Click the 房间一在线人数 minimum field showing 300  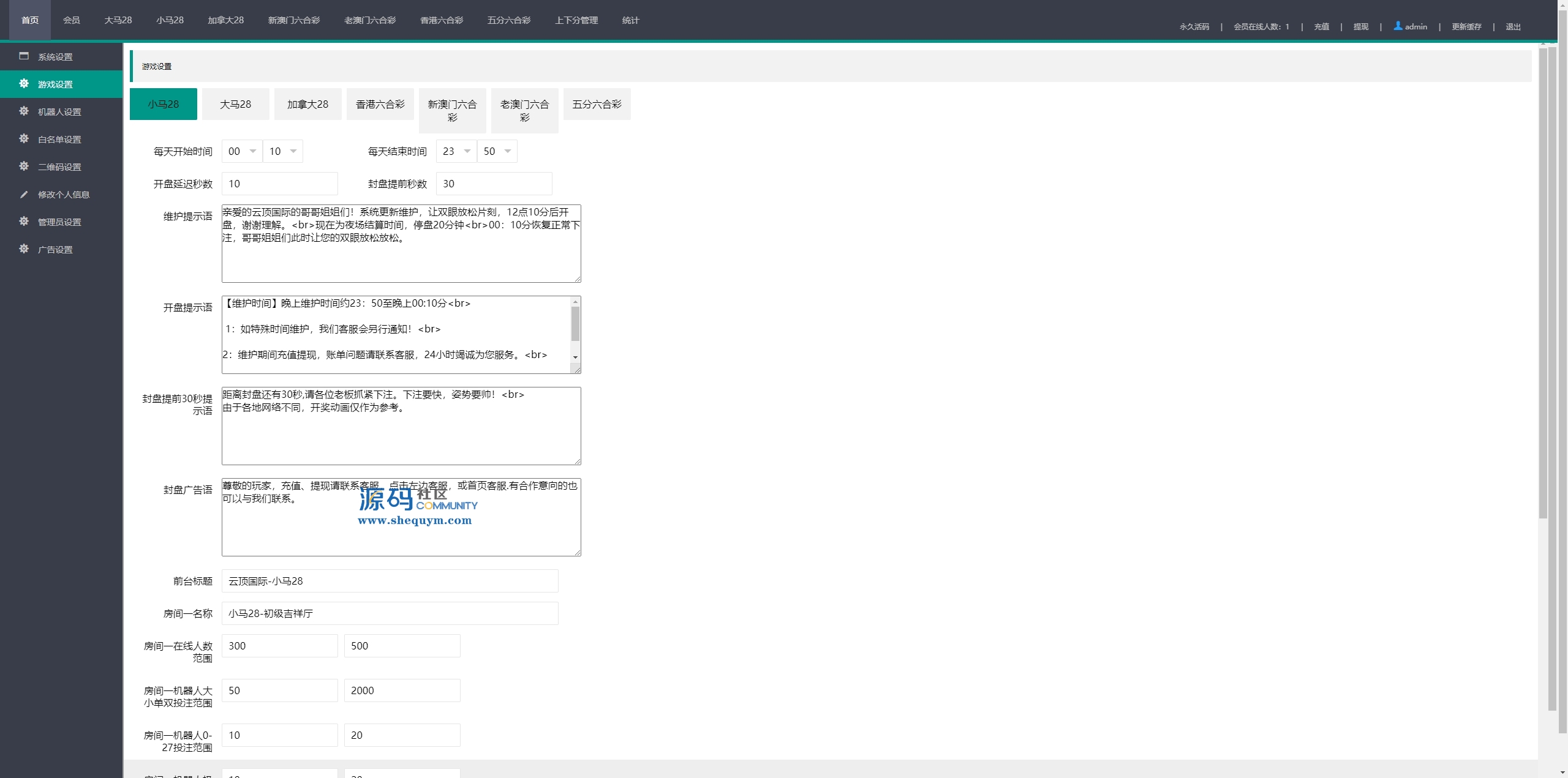(280, 646)
